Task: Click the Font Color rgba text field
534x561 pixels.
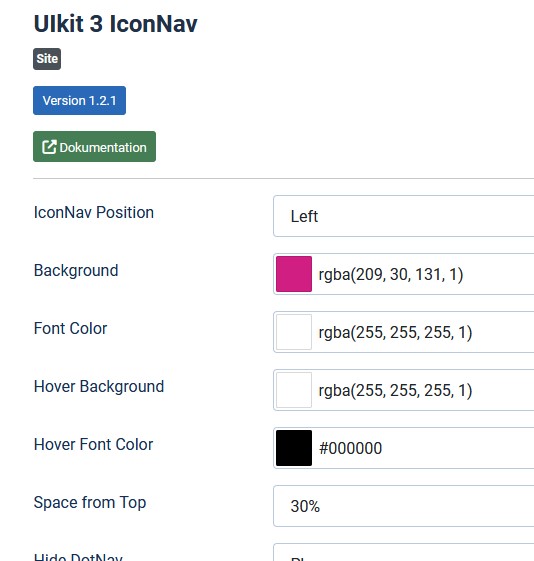Action: (x=424, y=332)
